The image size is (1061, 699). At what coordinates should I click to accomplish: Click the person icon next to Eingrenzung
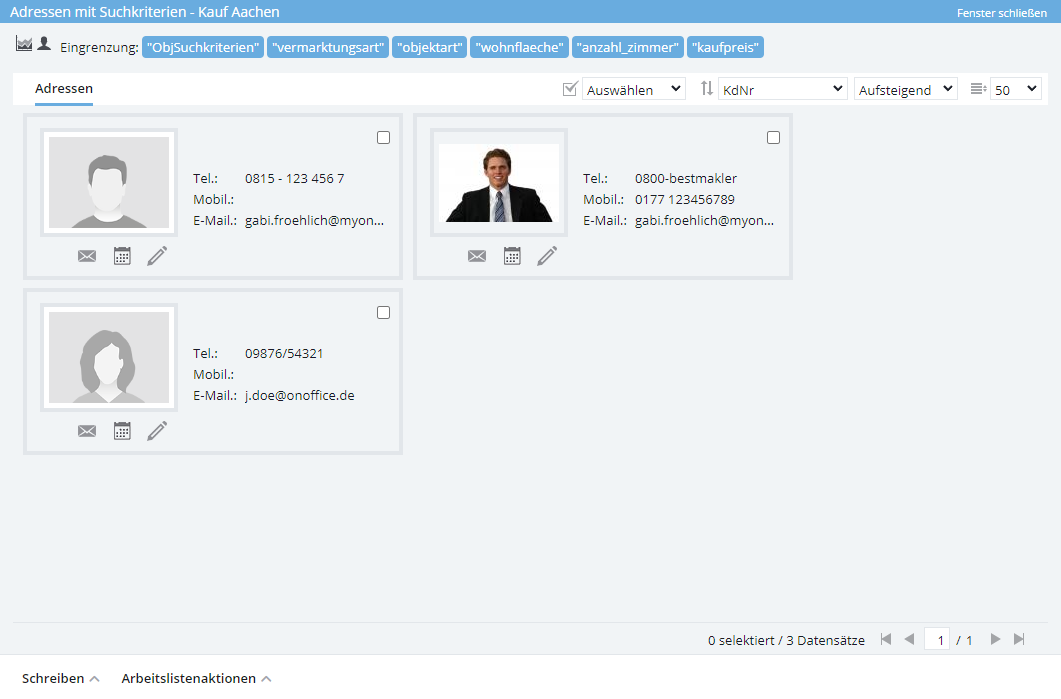click(x=44, y=43)
